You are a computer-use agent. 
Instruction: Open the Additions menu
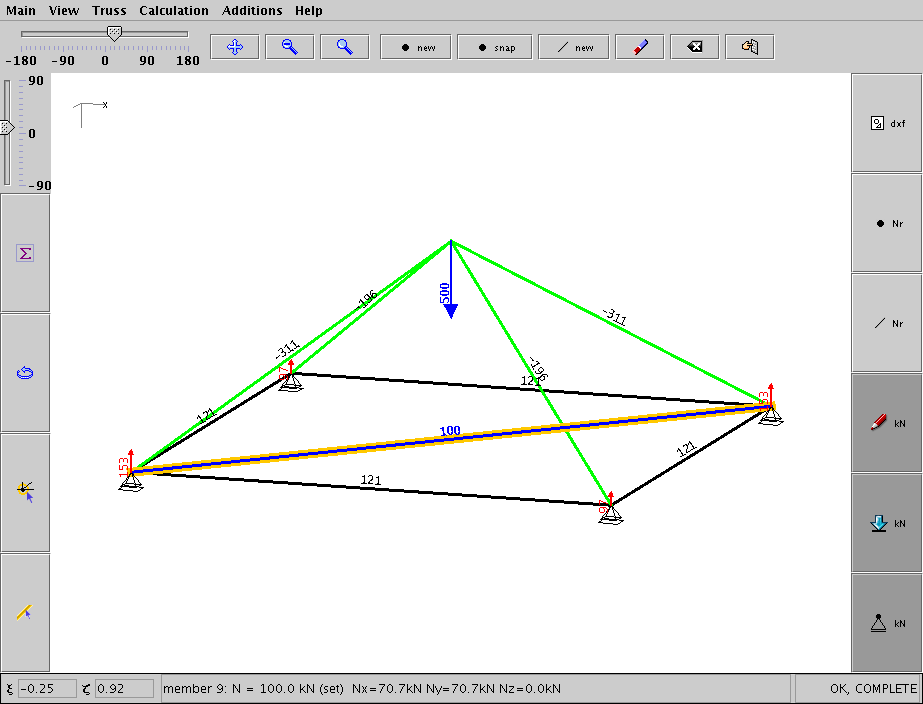pyautogui.click(x=252, y=10)
